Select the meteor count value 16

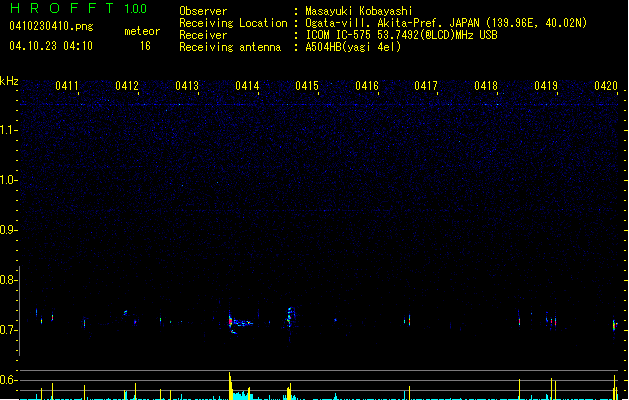click(145, 46)
